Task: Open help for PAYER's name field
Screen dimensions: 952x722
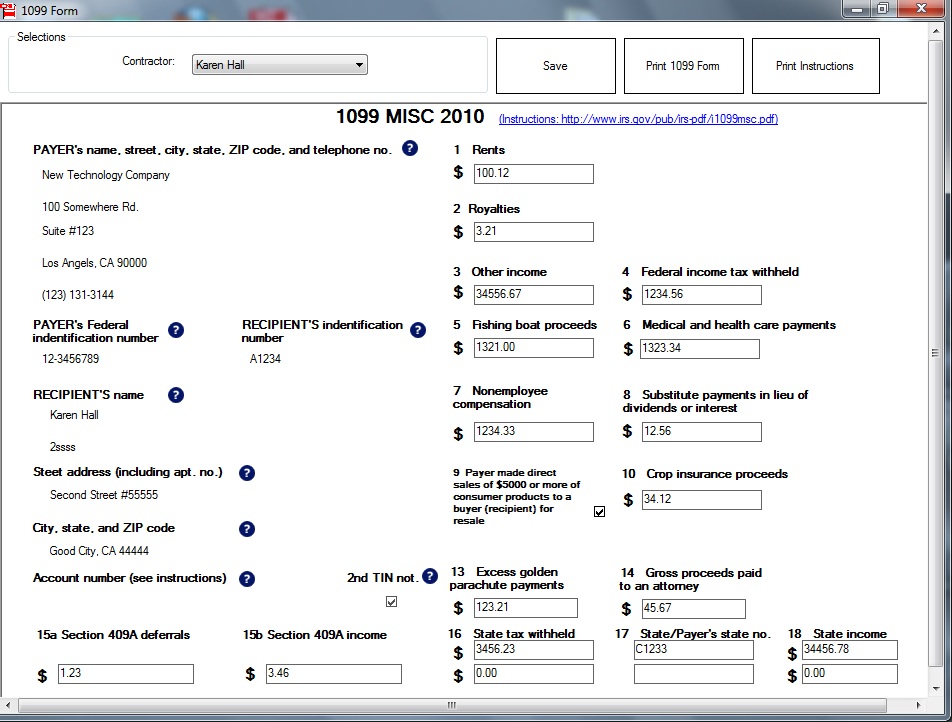Action: (x=410, y=148)
